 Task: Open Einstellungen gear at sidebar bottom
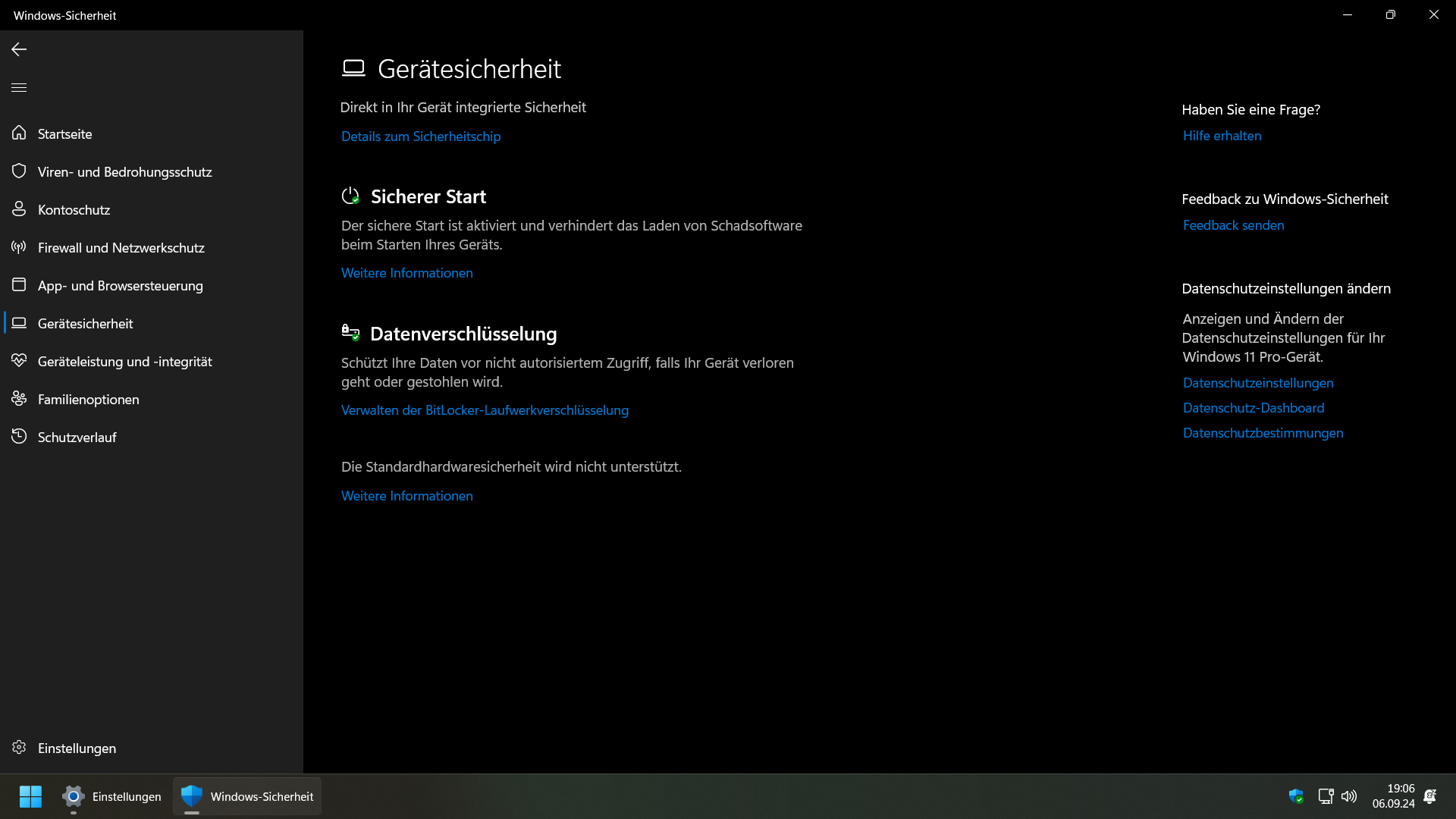pos(19,748)
